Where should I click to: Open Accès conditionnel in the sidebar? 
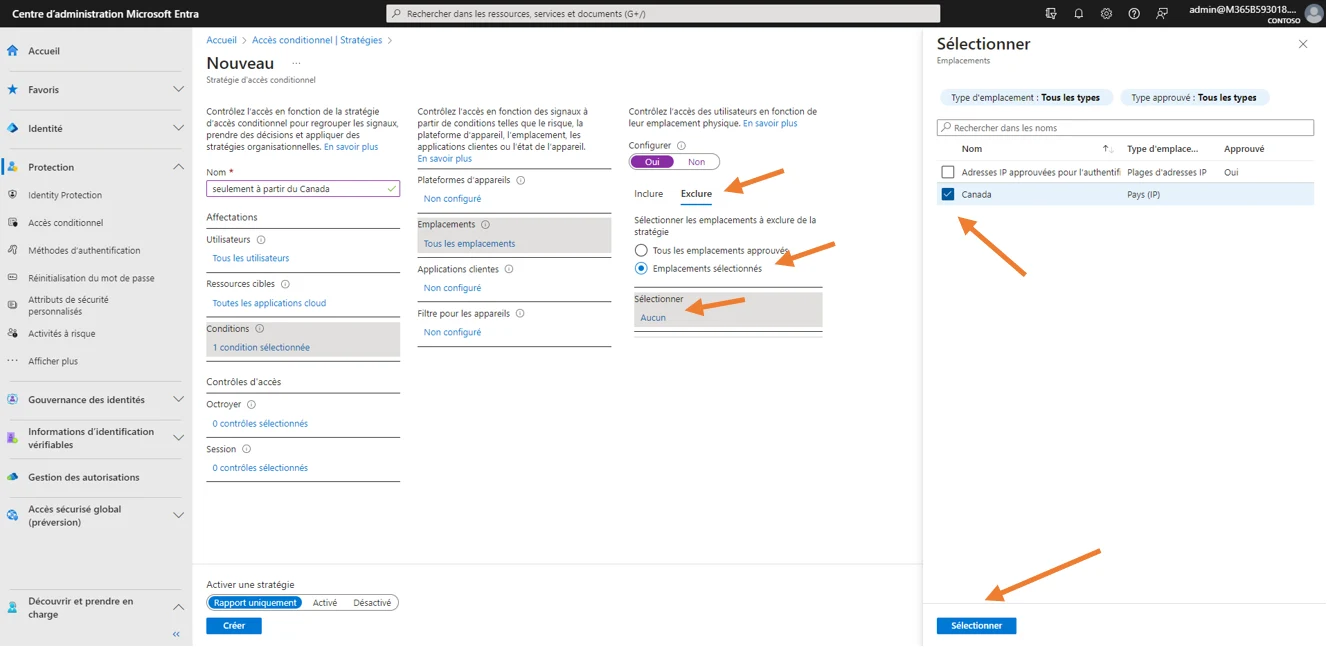click(65, 223)
